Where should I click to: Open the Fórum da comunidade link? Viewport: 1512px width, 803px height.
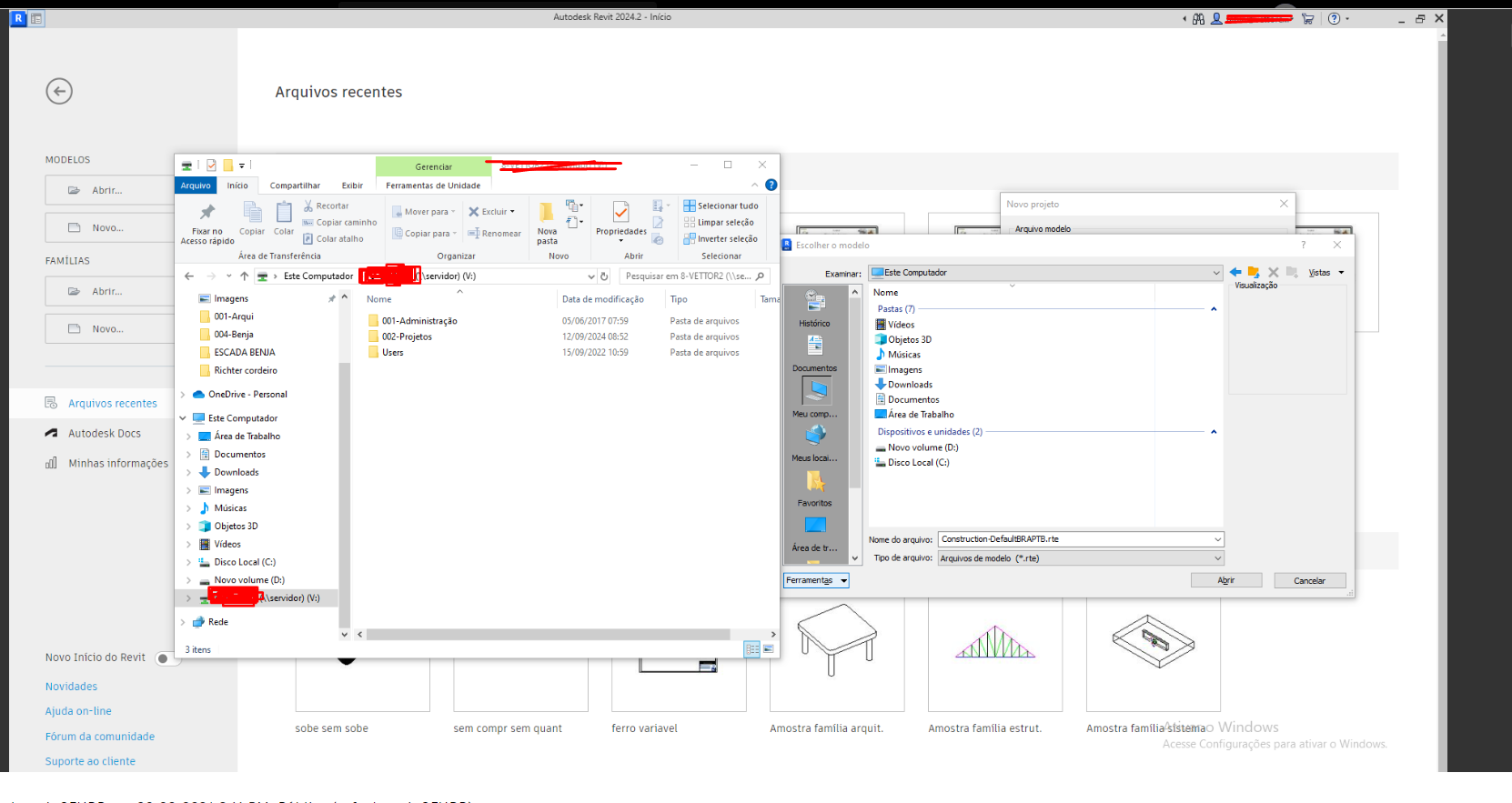coord(100,737)
